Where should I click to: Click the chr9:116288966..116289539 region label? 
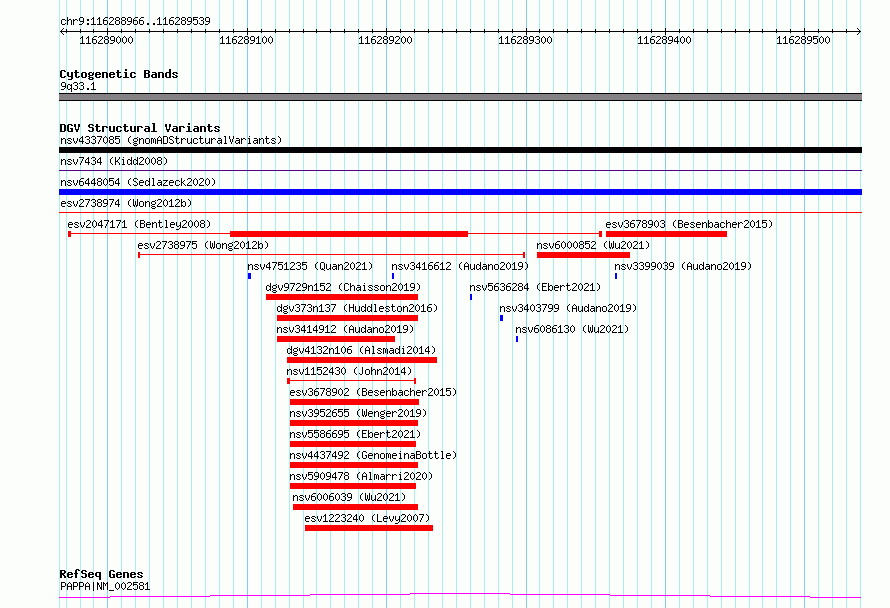pos(135,22)
